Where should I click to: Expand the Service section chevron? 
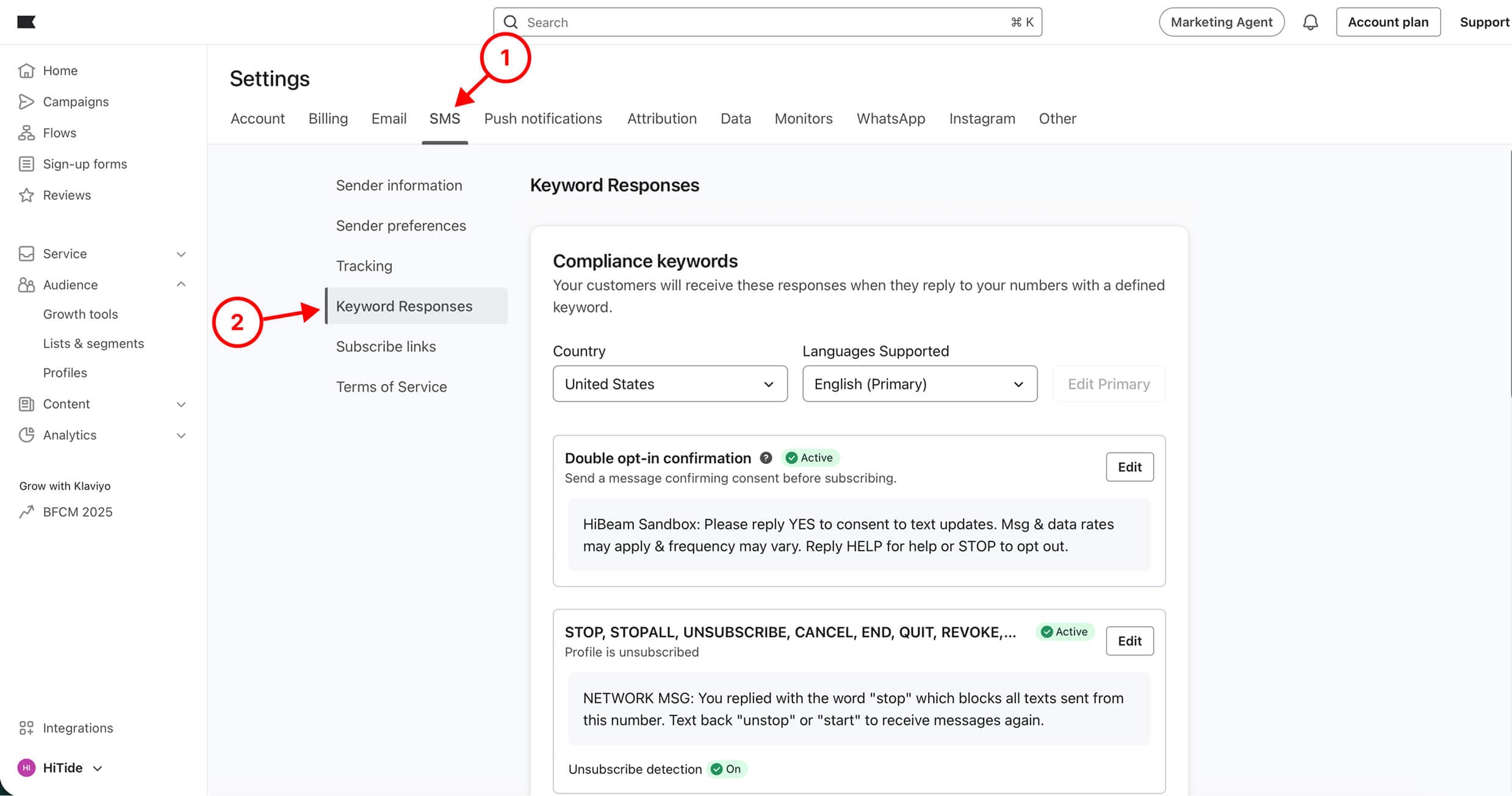click(x=181, y=254)
